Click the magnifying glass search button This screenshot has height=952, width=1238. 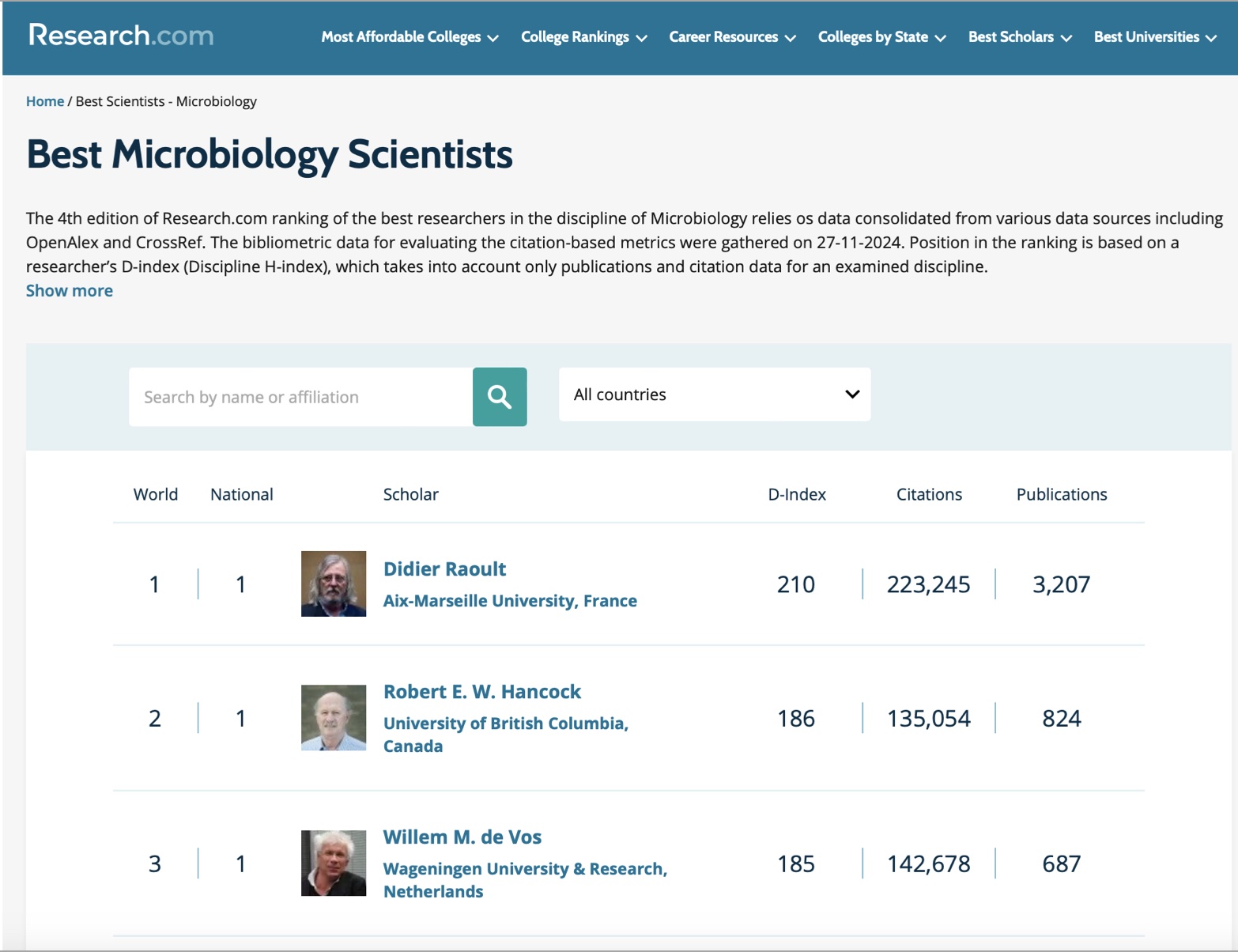pos(500,397)
